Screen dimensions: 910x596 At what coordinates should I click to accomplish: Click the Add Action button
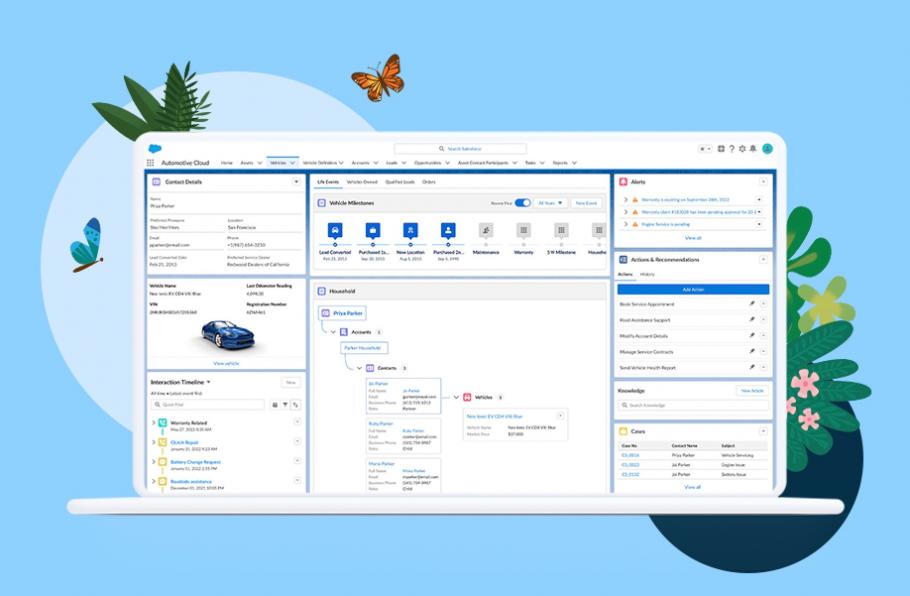[693, 289]
